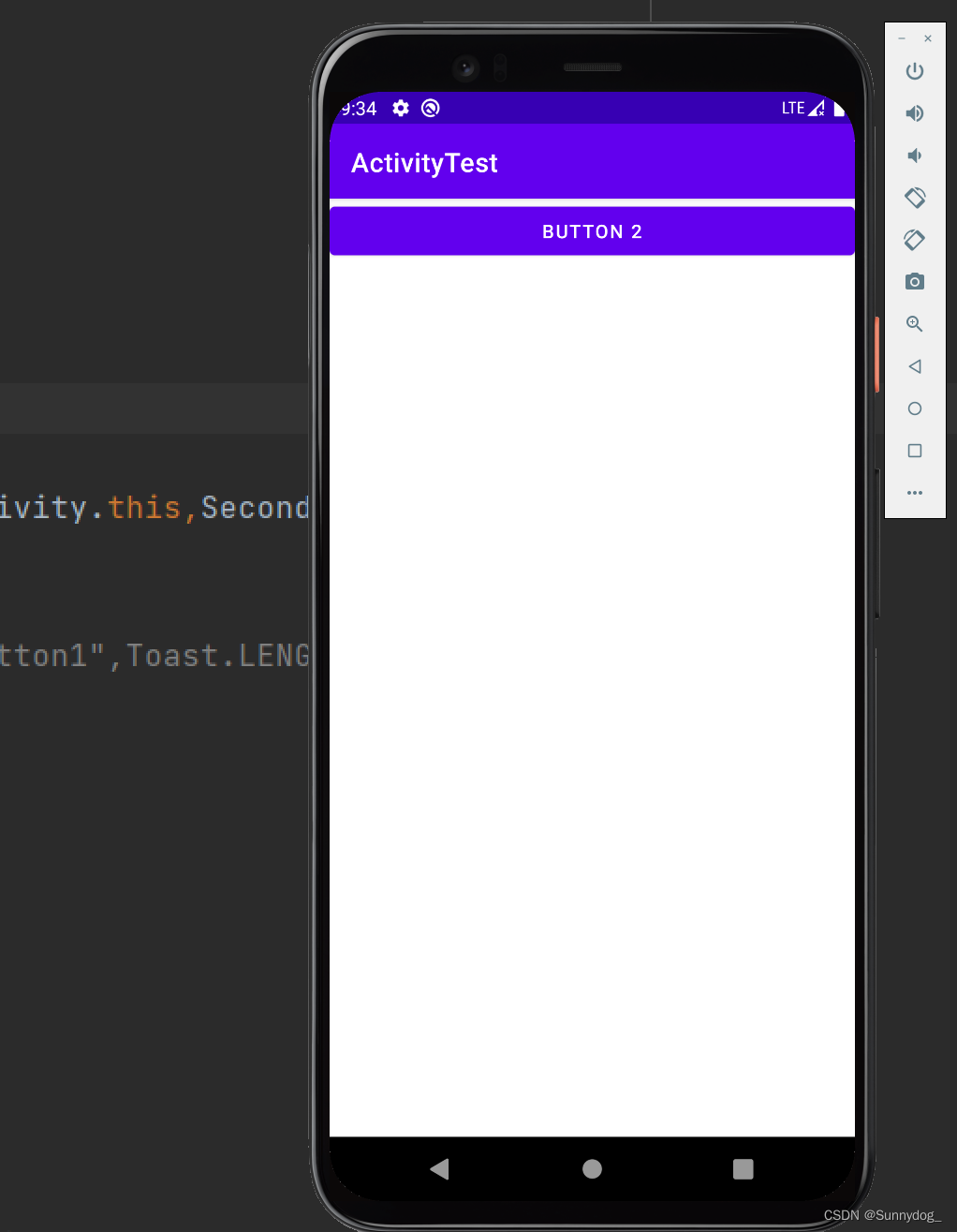Minimize the emulator toolbar window
Viewport: 957px width, 1232px height.
tap(902, 38)
